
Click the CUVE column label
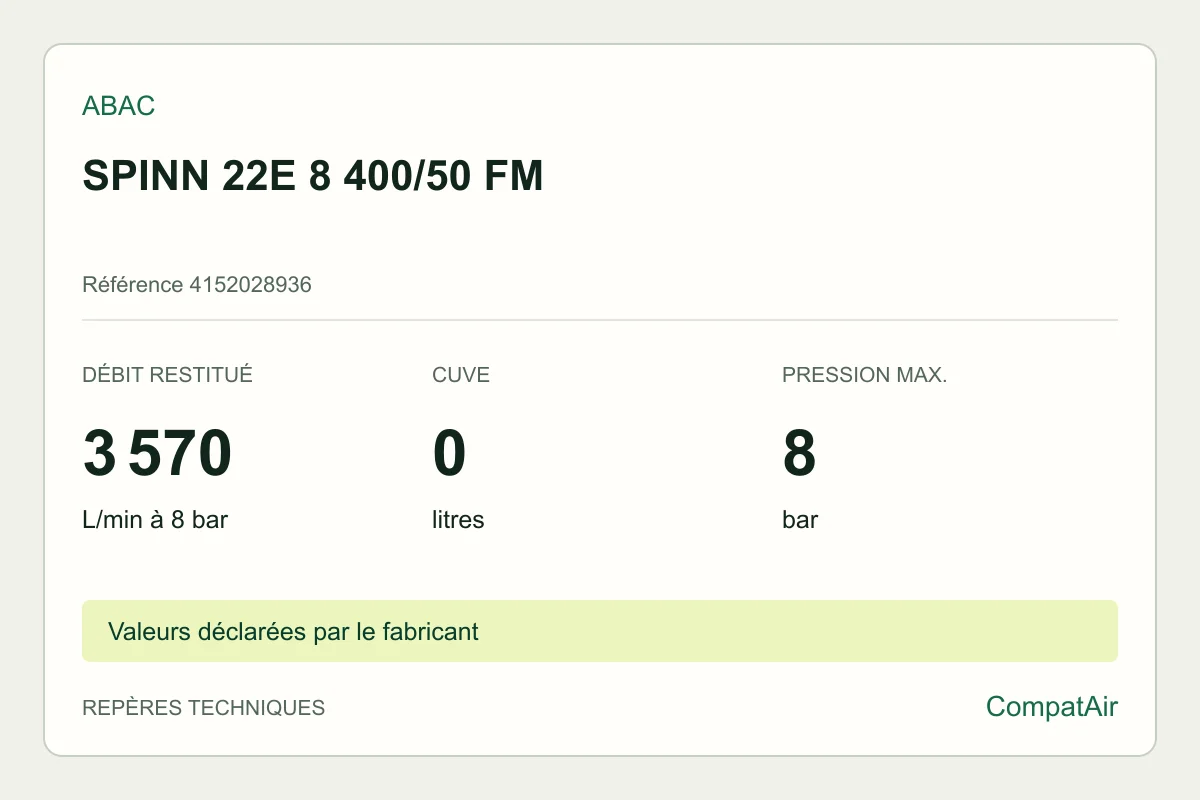click(x=461, y=375)
